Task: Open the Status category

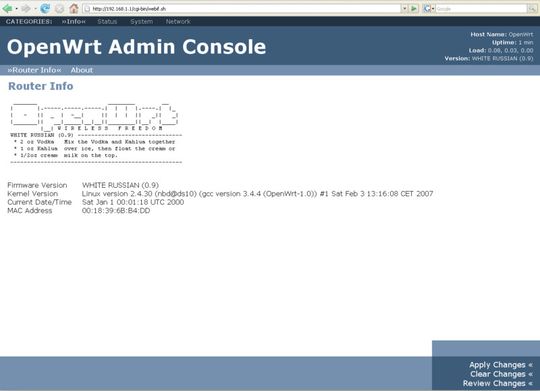Action: [107, 21]
